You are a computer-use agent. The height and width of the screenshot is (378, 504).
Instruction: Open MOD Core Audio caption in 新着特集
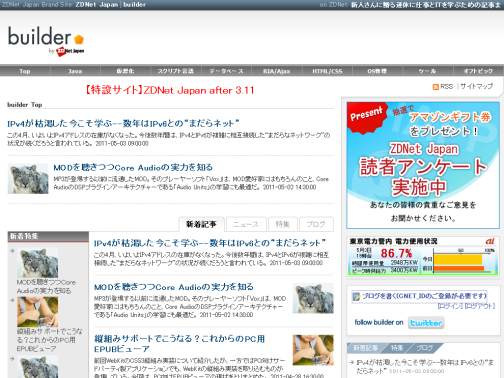tap(46, 286)
